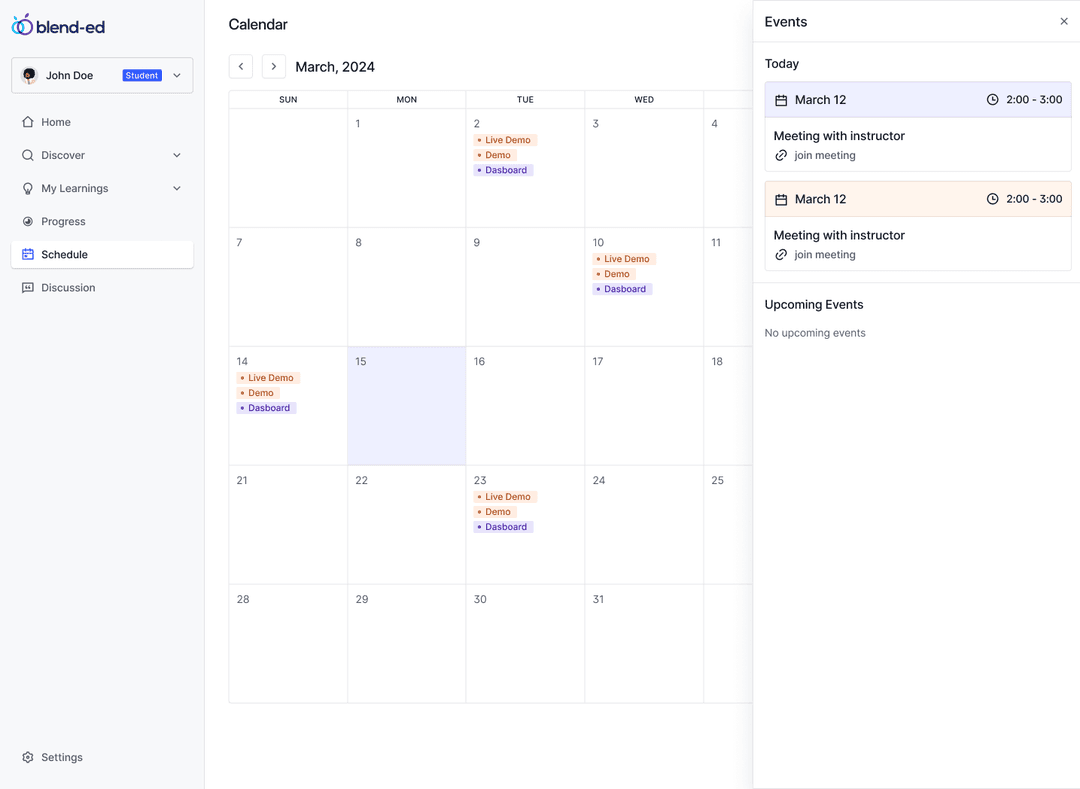The width and height of the screenshot is (1080, 789).
Task: Click the second join meeting link
Action: 824,254
